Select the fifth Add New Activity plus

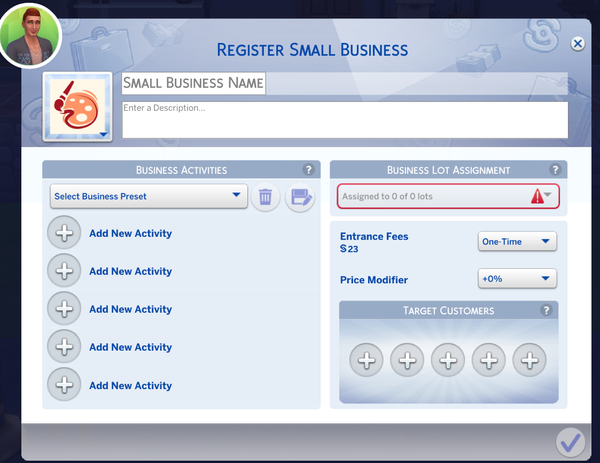pyautogui.click(x=64, y=385)
